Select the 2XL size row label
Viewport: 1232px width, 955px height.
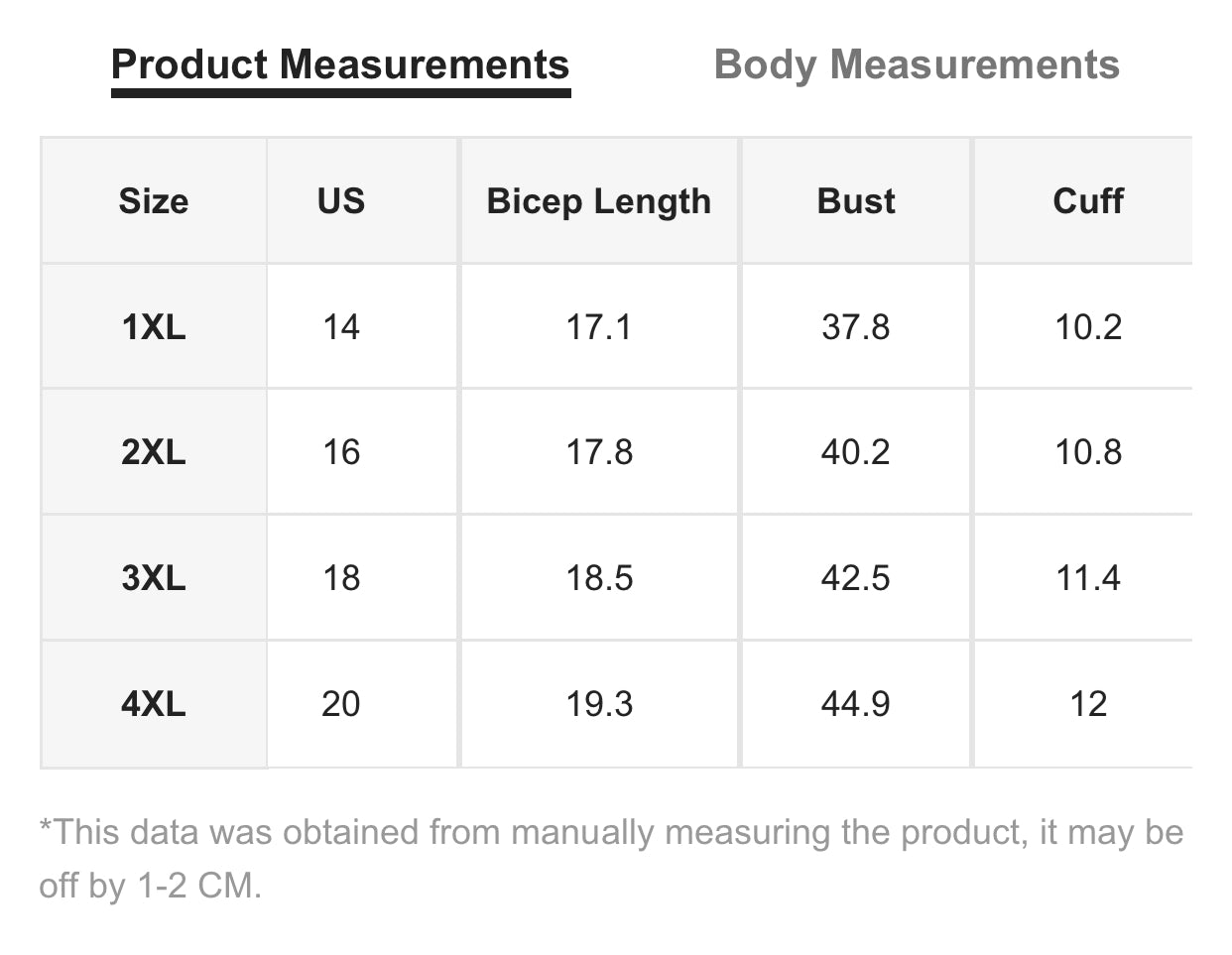[154, 452]
